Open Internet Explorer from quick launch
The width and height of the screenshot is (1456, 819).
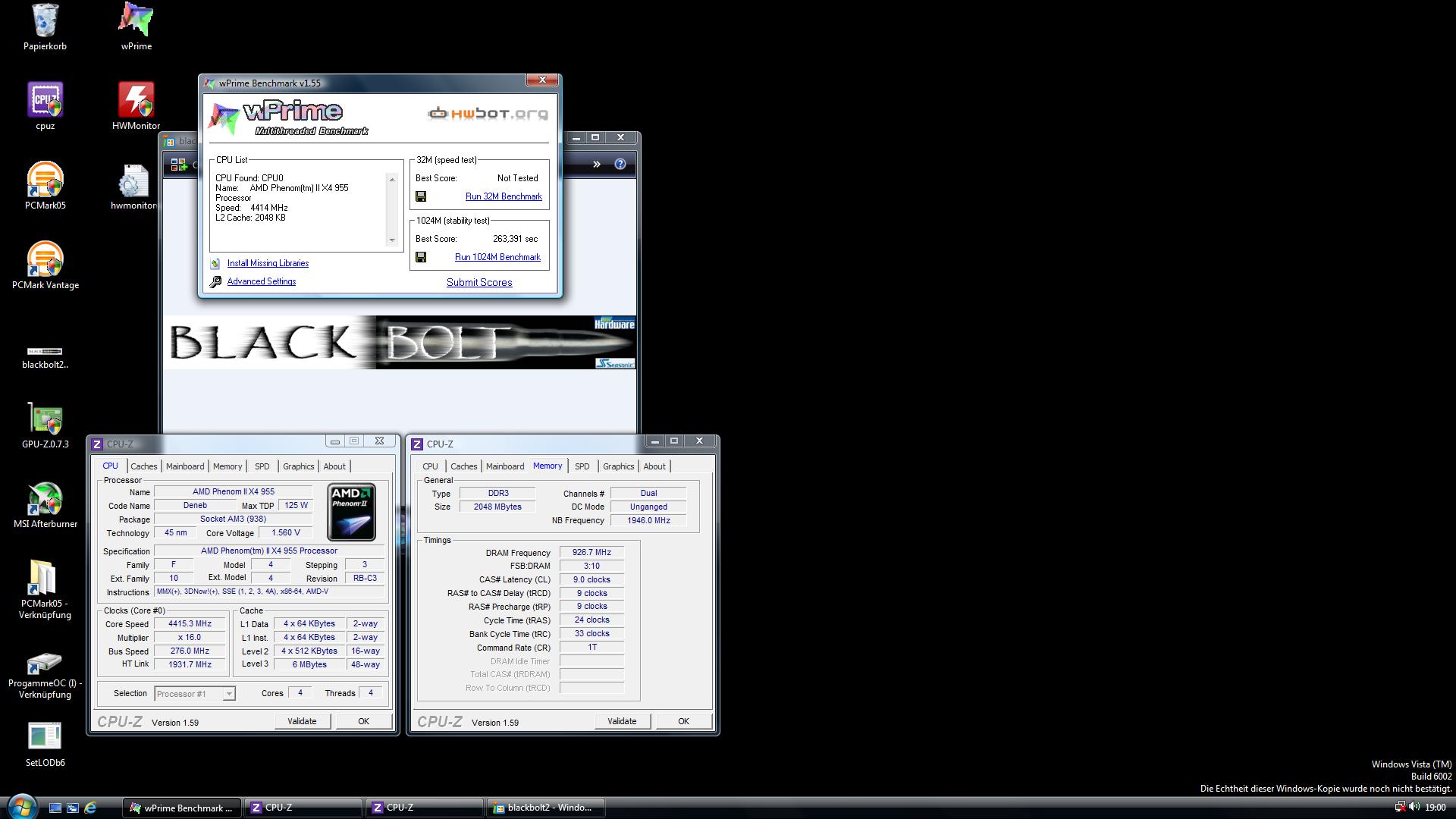point(90,808)
